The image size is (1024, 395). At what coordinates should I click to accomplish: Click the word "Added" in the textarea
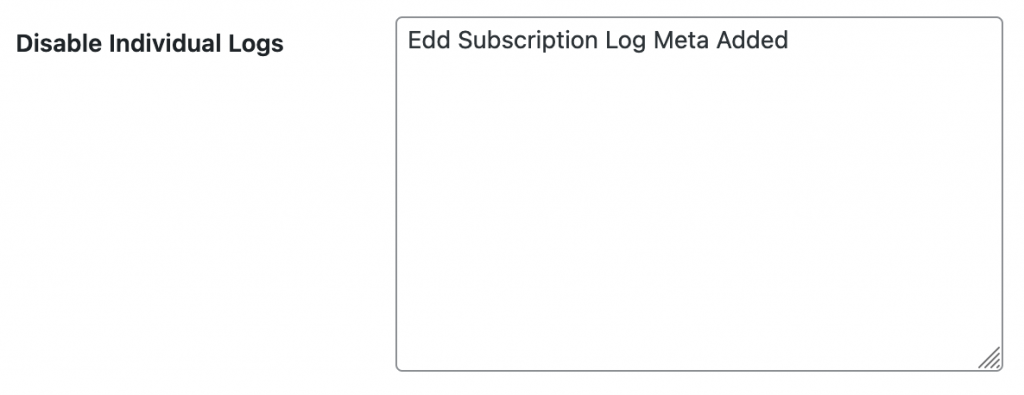[x=752, y=40]
